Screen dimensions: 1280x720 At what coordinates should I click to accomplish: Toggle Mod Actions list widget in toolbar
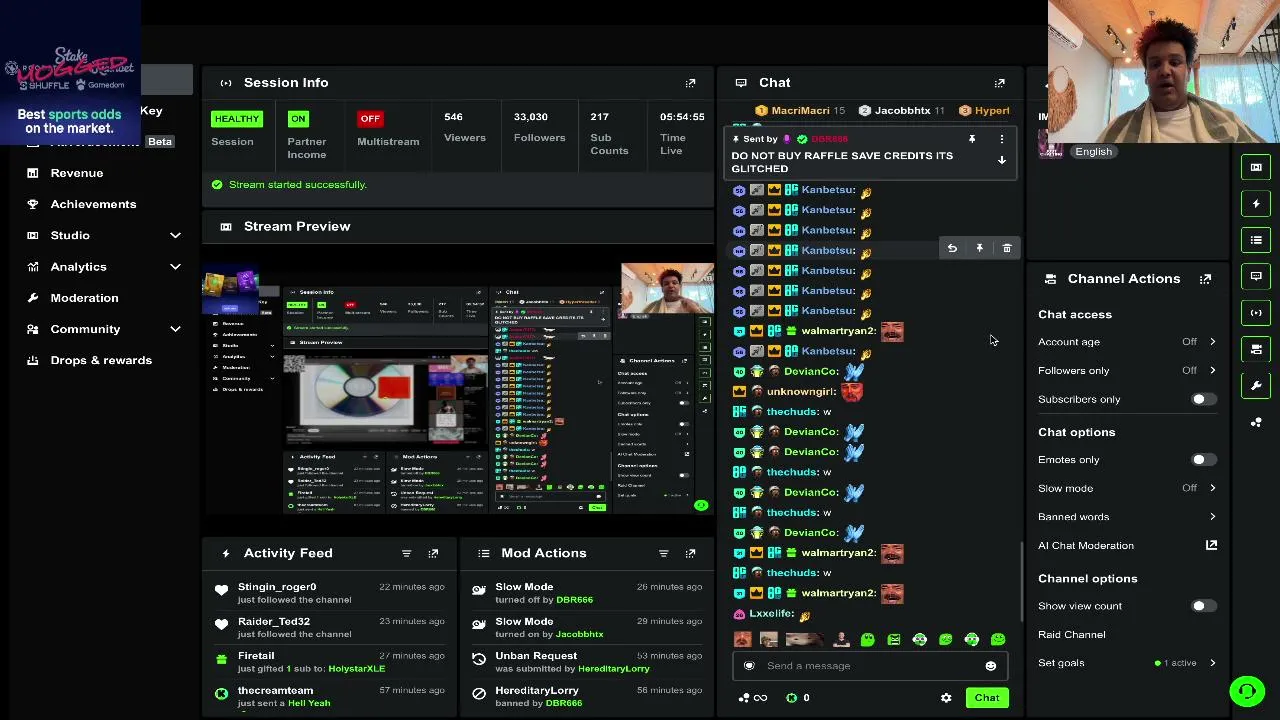click(1256, 240)
